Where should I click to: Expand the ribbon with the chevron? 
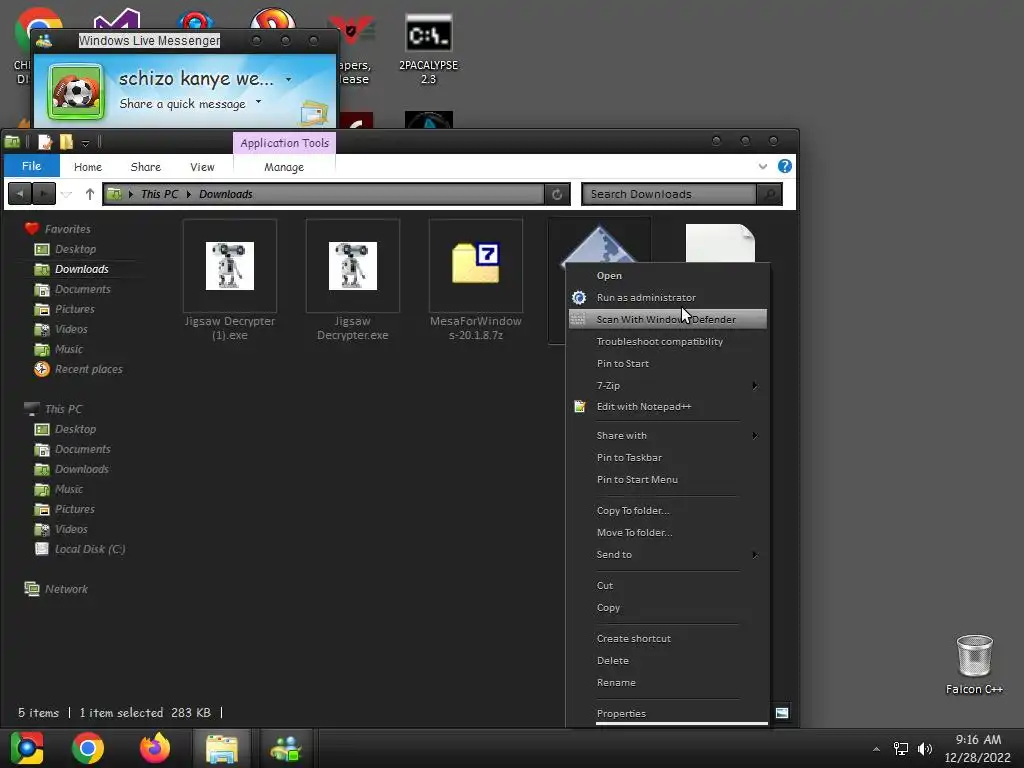(x=762, y=167)
